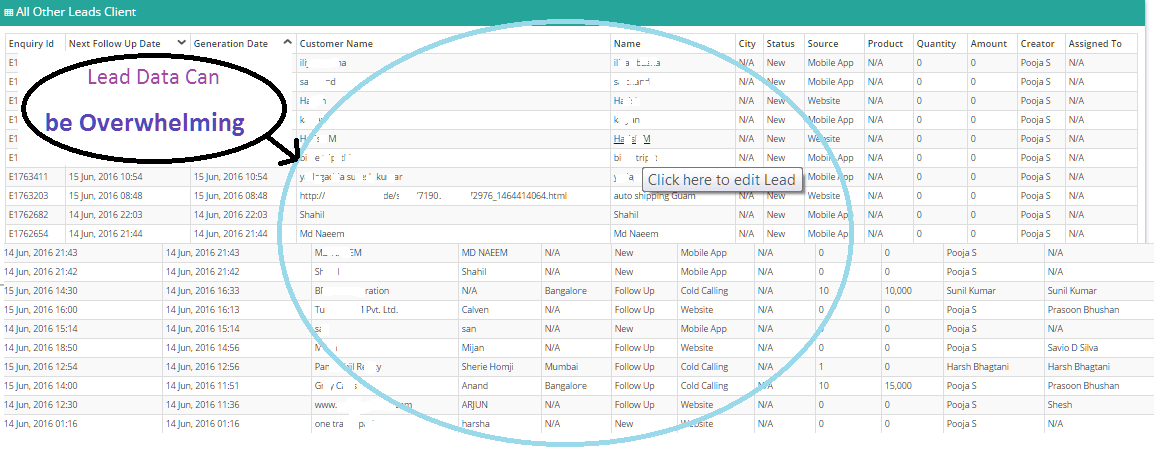Click the Quantity column header
1154x451 pixels.
(936, 43)
